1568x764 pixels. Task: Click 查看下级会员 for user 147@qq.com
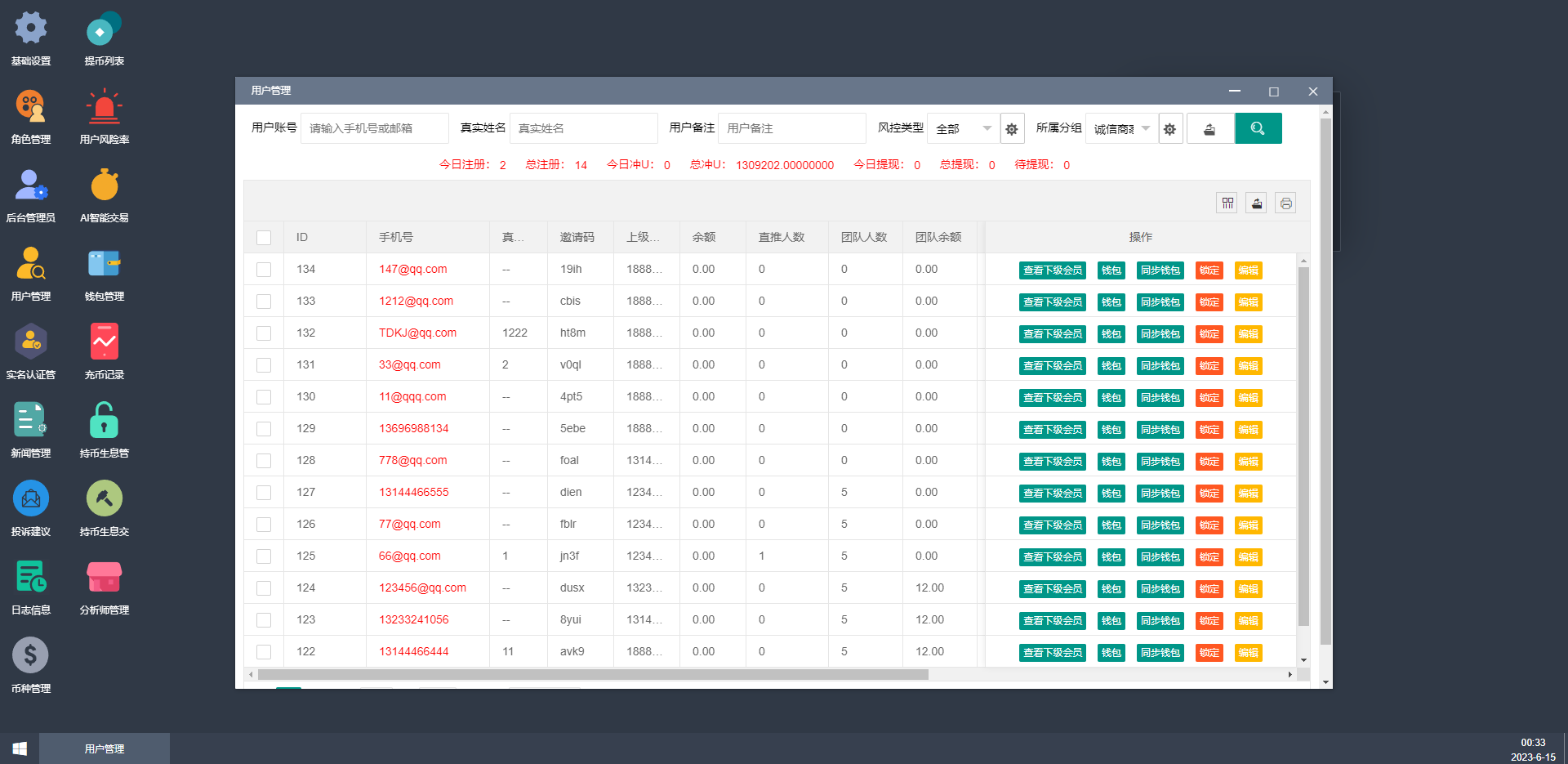[1052, 270]
